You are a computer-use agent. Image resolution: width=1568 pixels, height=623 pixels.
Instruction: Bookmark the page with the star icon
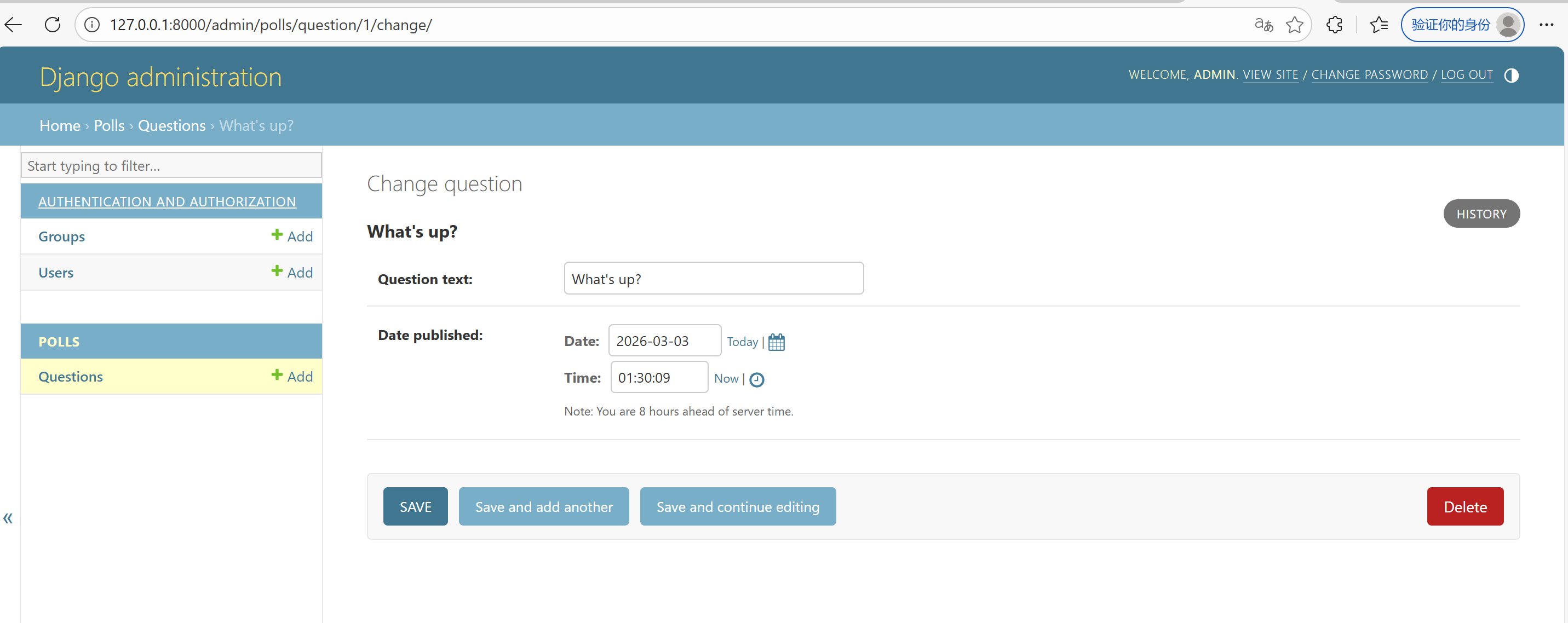pos(1294,25)
